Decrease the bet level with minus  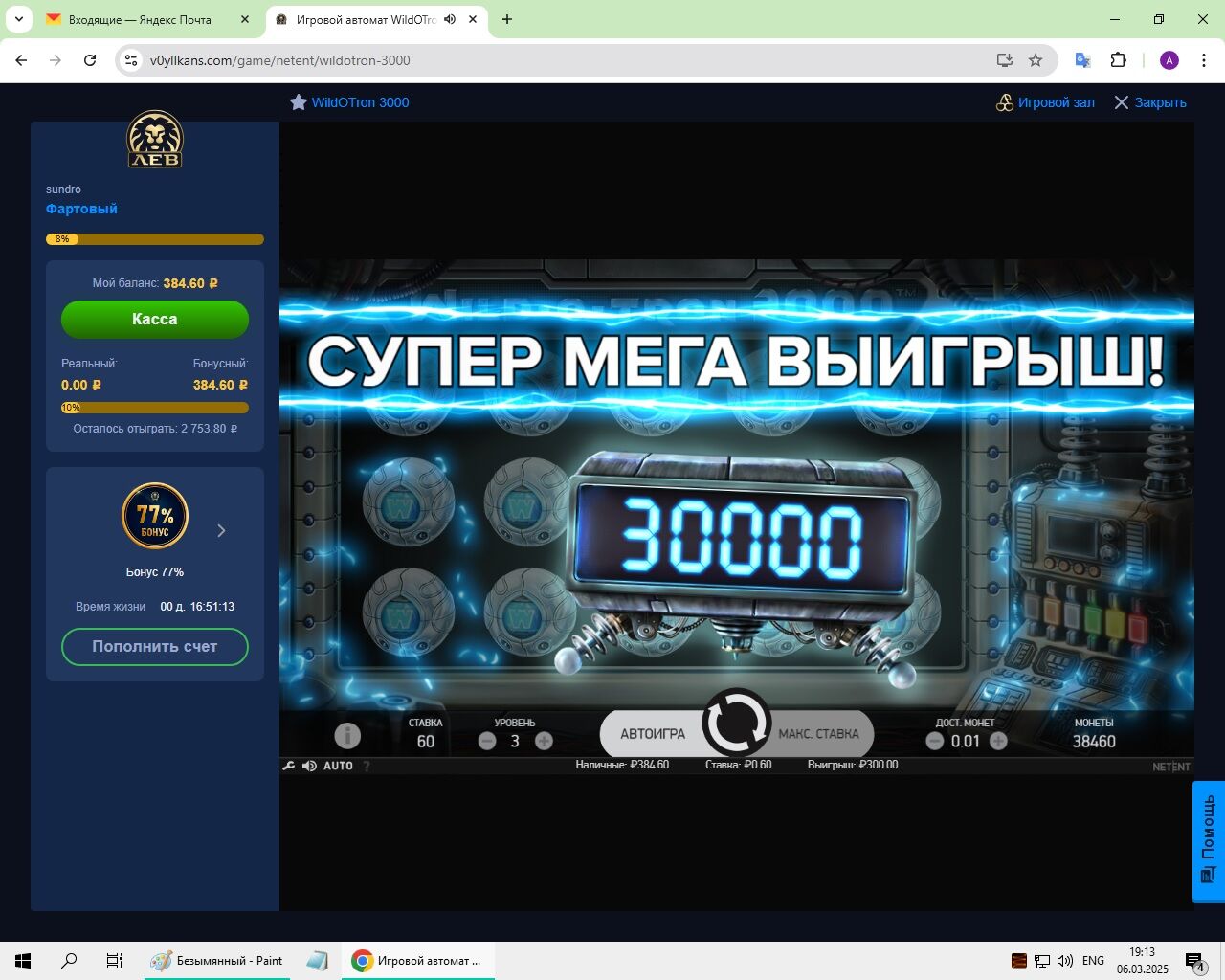point(487,741)
